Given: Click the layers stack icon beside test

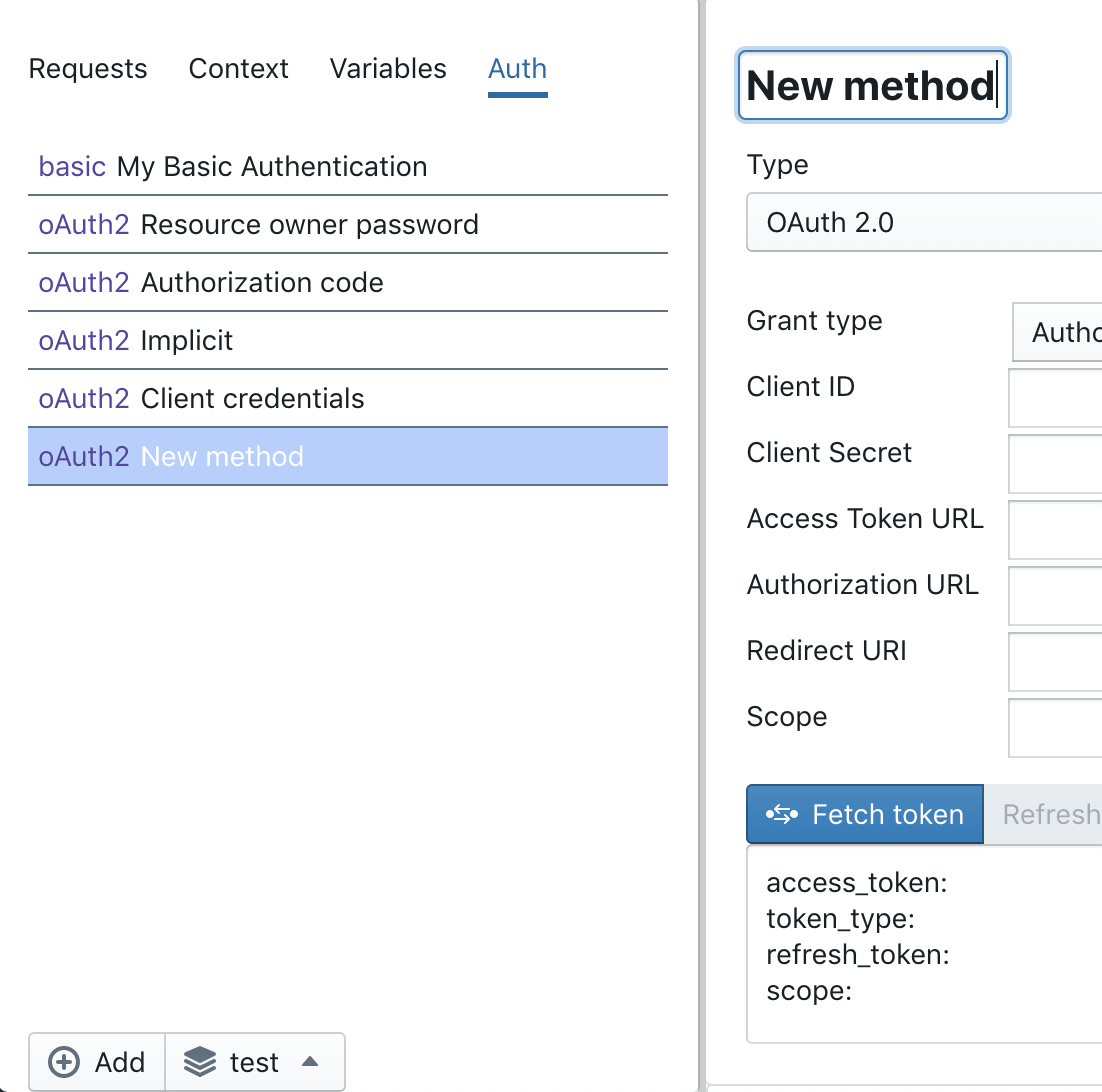Looking at the screenshot, I should (x=200, y=1062).
